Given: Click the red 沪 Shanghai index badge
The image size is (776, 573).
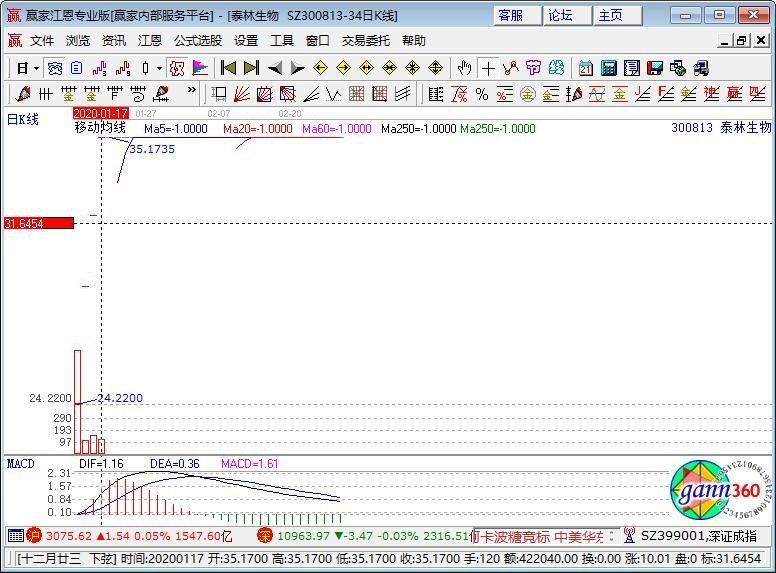Looking at the screenshot, I should click(x=35, y=535).
